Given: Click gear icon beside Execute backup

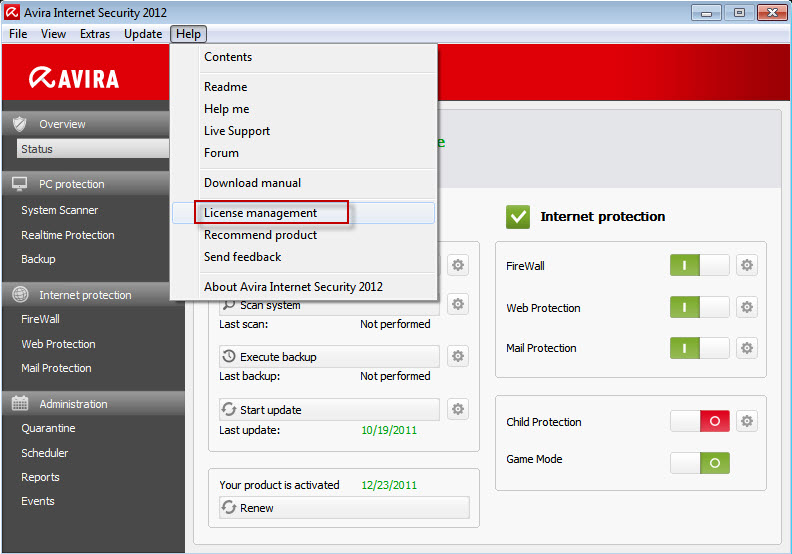Looking at the screenshot, I should coord(458,356).
